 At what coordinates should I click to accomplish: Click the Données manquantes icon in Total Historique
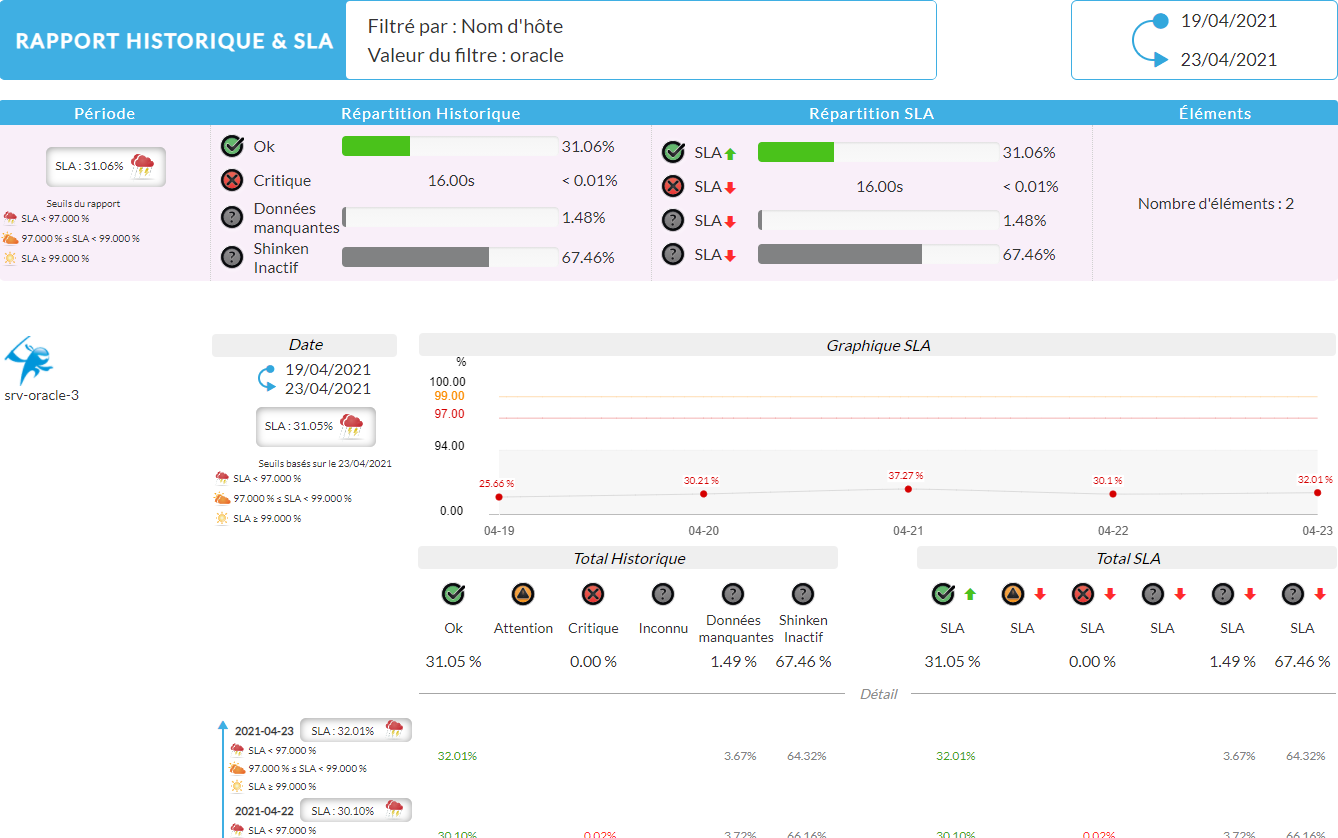pos(733,595)
